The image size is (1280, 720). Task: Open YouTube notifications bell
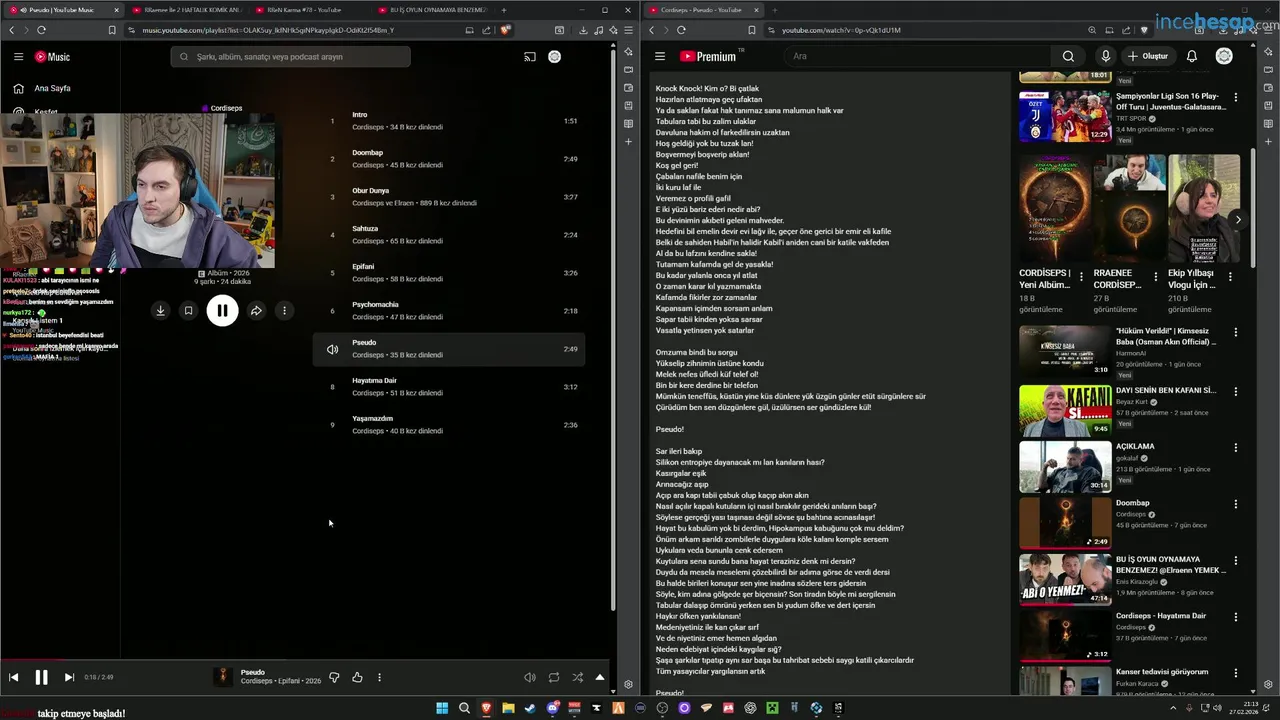point(1192,56)
